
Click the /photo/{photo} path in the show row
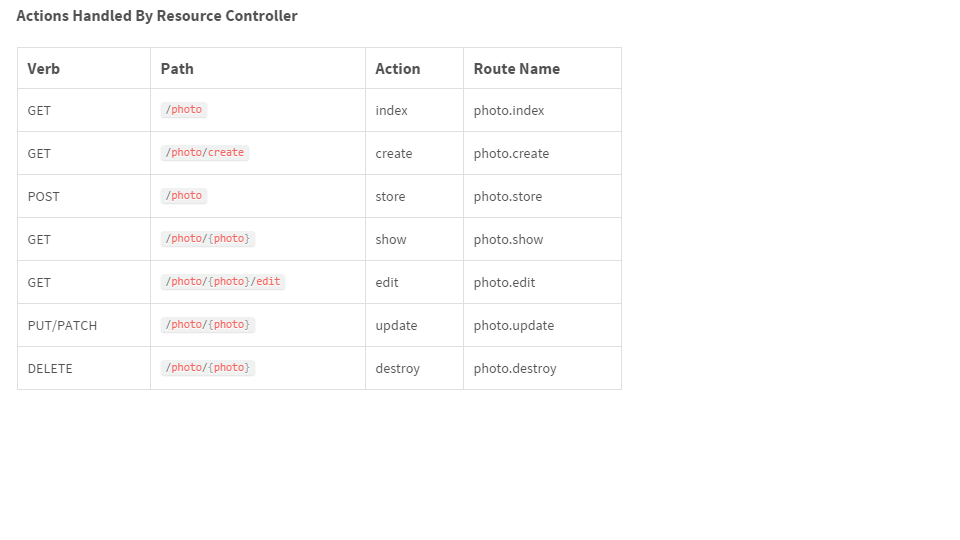pyautogui.click(x=208, y=239)
